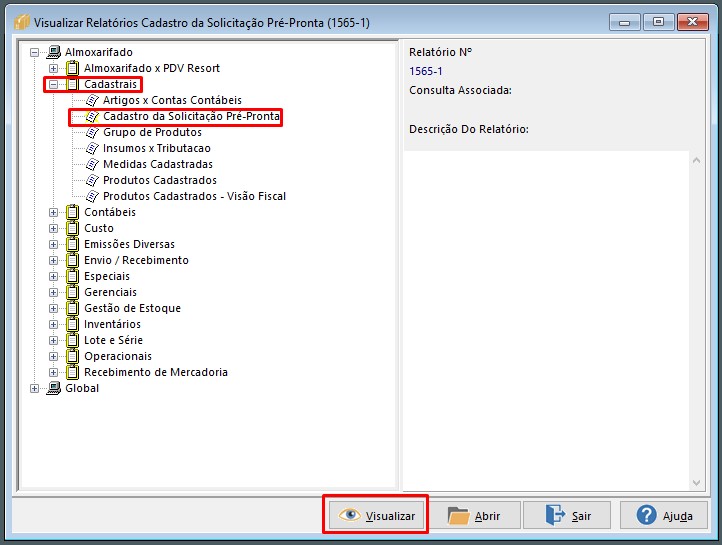This screenshot has height=545, width=722.
Task: Click the Artigos x Contas Contábeis report icon
Action: (x=92, y=100)
